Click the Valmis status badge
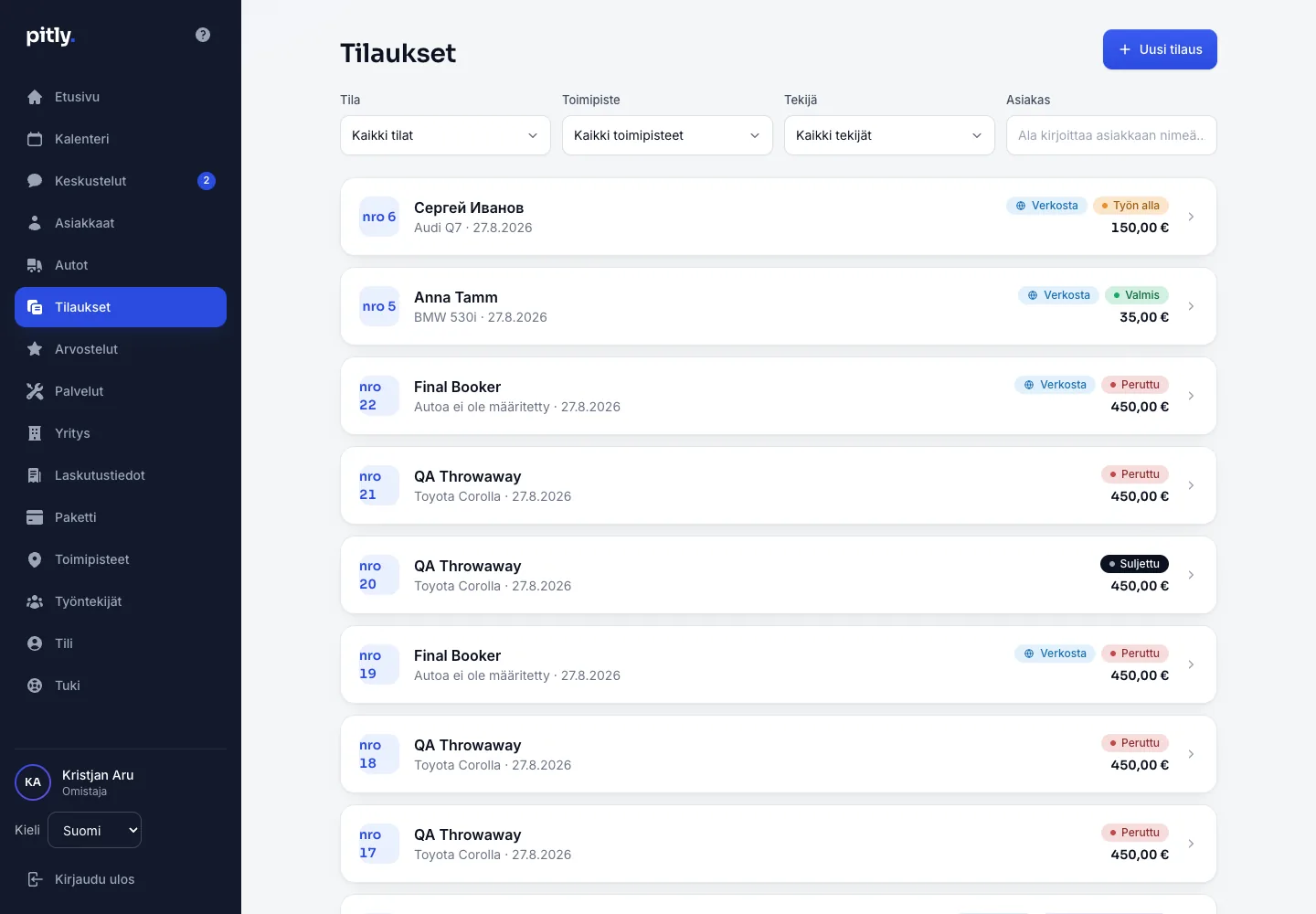The height and width of the screenshot is (914, 1316). 1137,295
